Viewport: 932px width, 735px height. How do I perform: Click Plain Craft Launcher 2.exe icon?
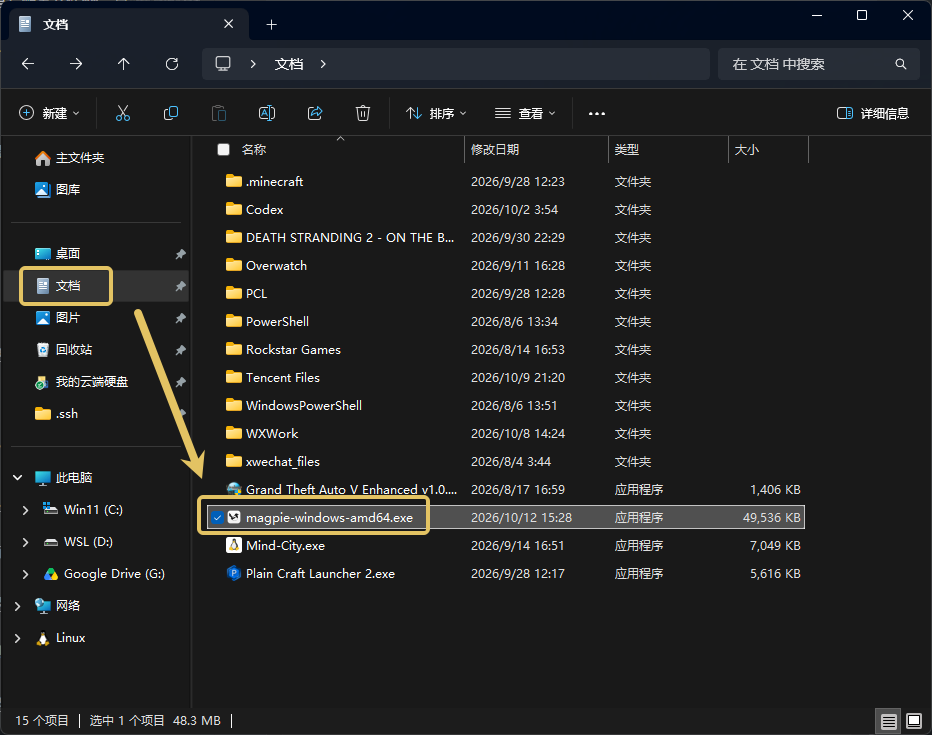coord(234,573)
